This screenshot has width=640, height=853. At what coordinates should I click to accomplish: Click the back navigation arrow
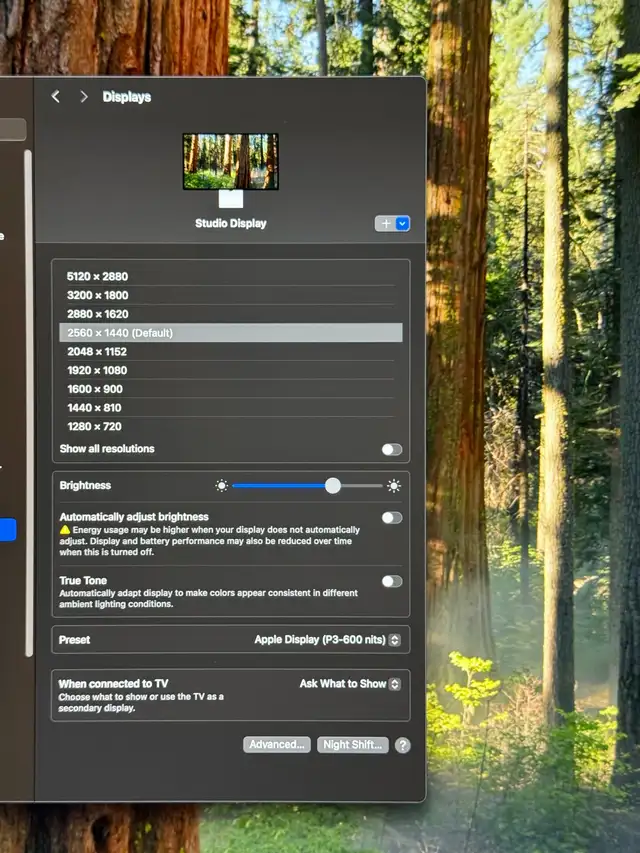point(55,97)
